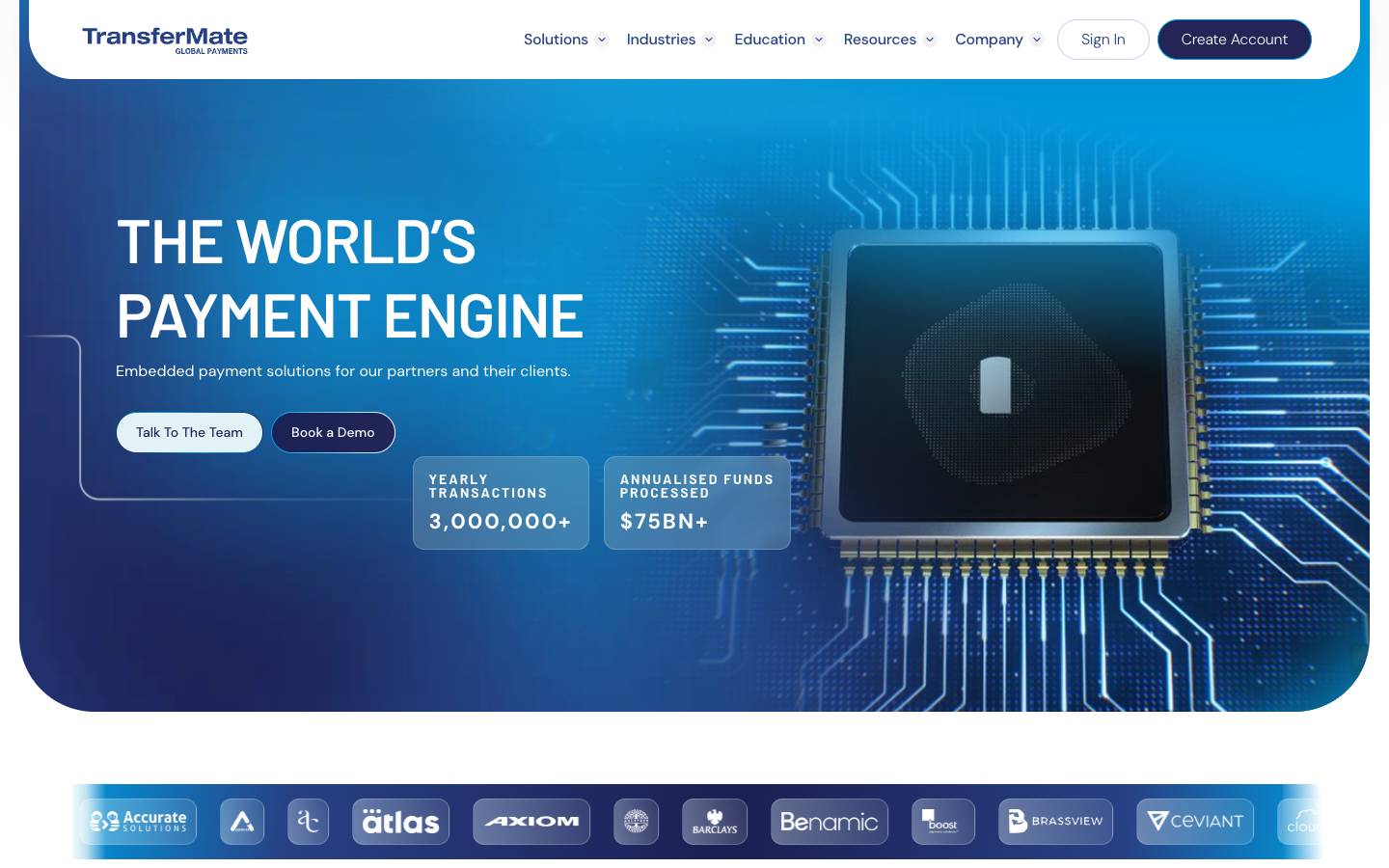Screen dimensions: 1389x868
Task: Click the Sign In button
Action: click(1103, 40)
